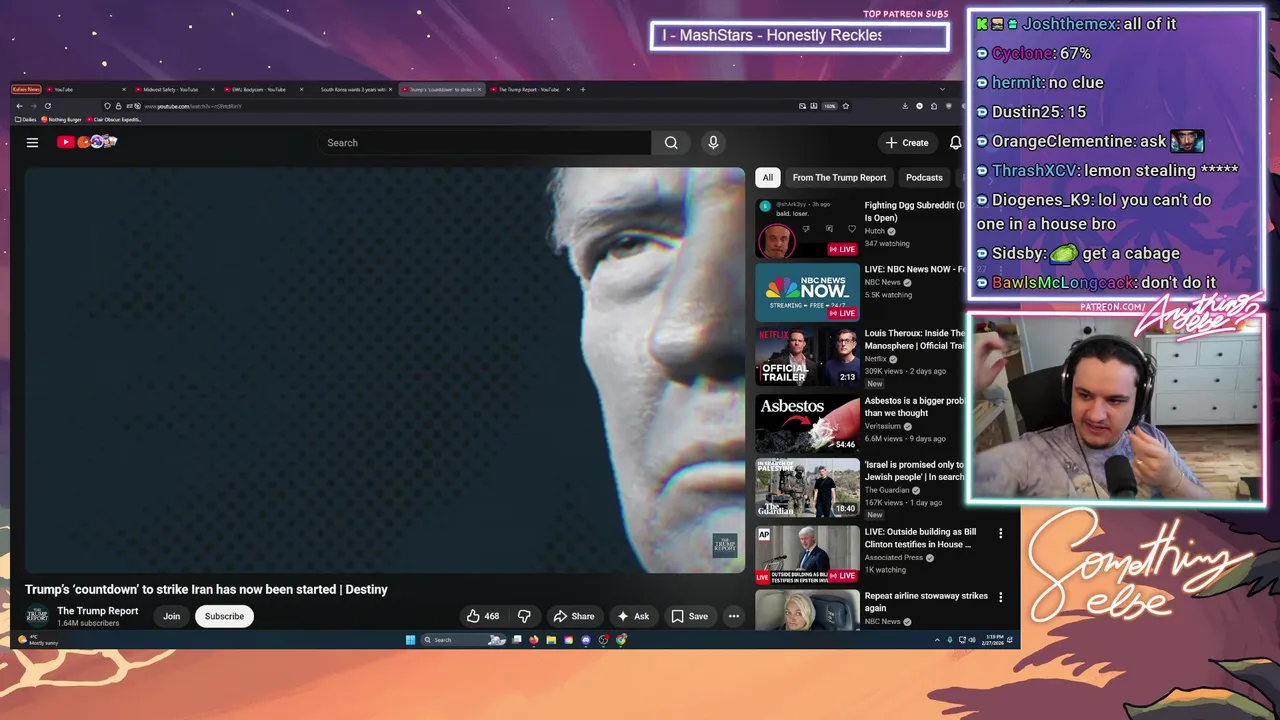
Task: Join The Trump Report channel
Action: [172, 616]
